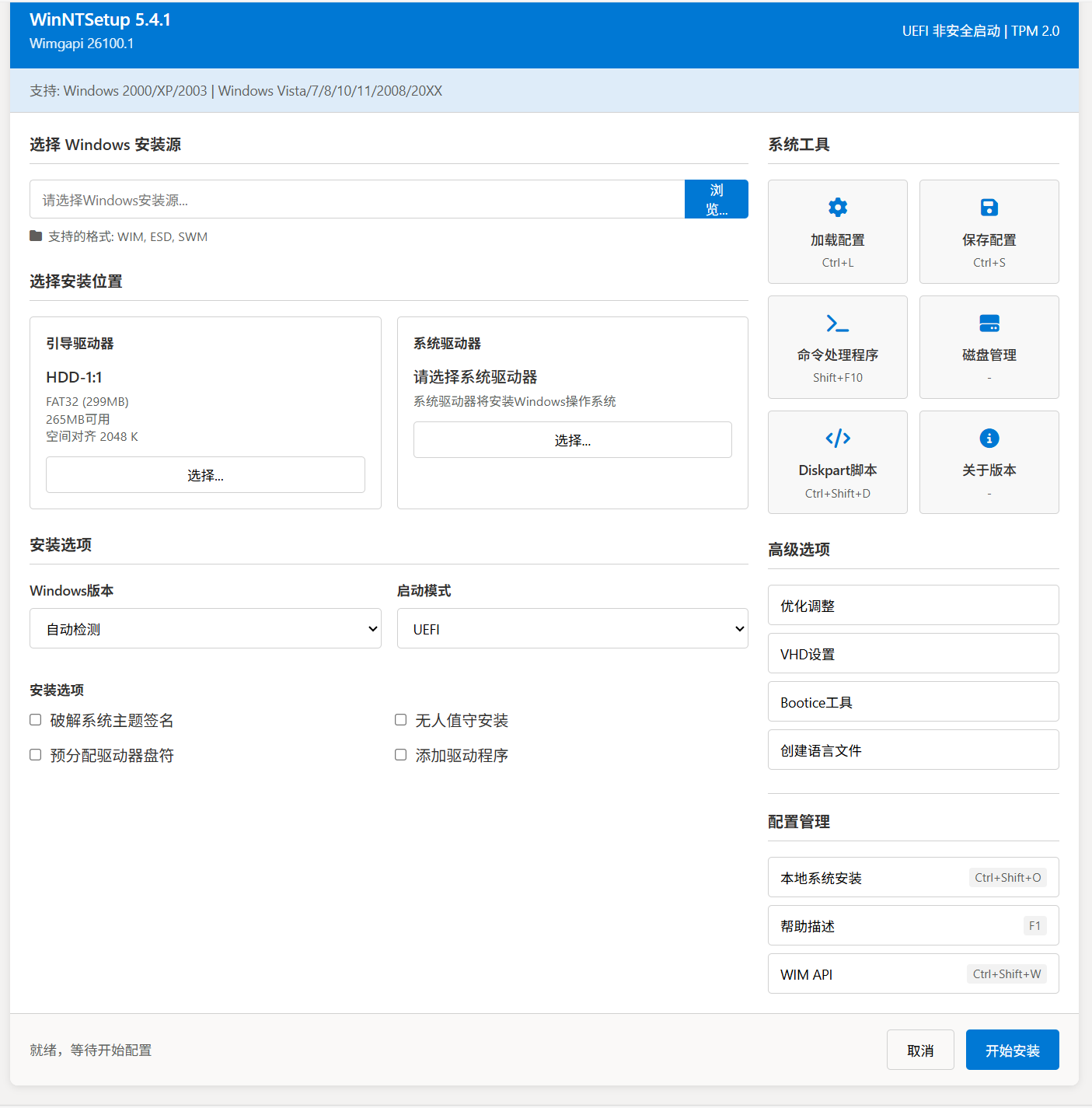Click the 开始安装 button
This screenshot has height=1108, width=1092.
(1013, 1050)
